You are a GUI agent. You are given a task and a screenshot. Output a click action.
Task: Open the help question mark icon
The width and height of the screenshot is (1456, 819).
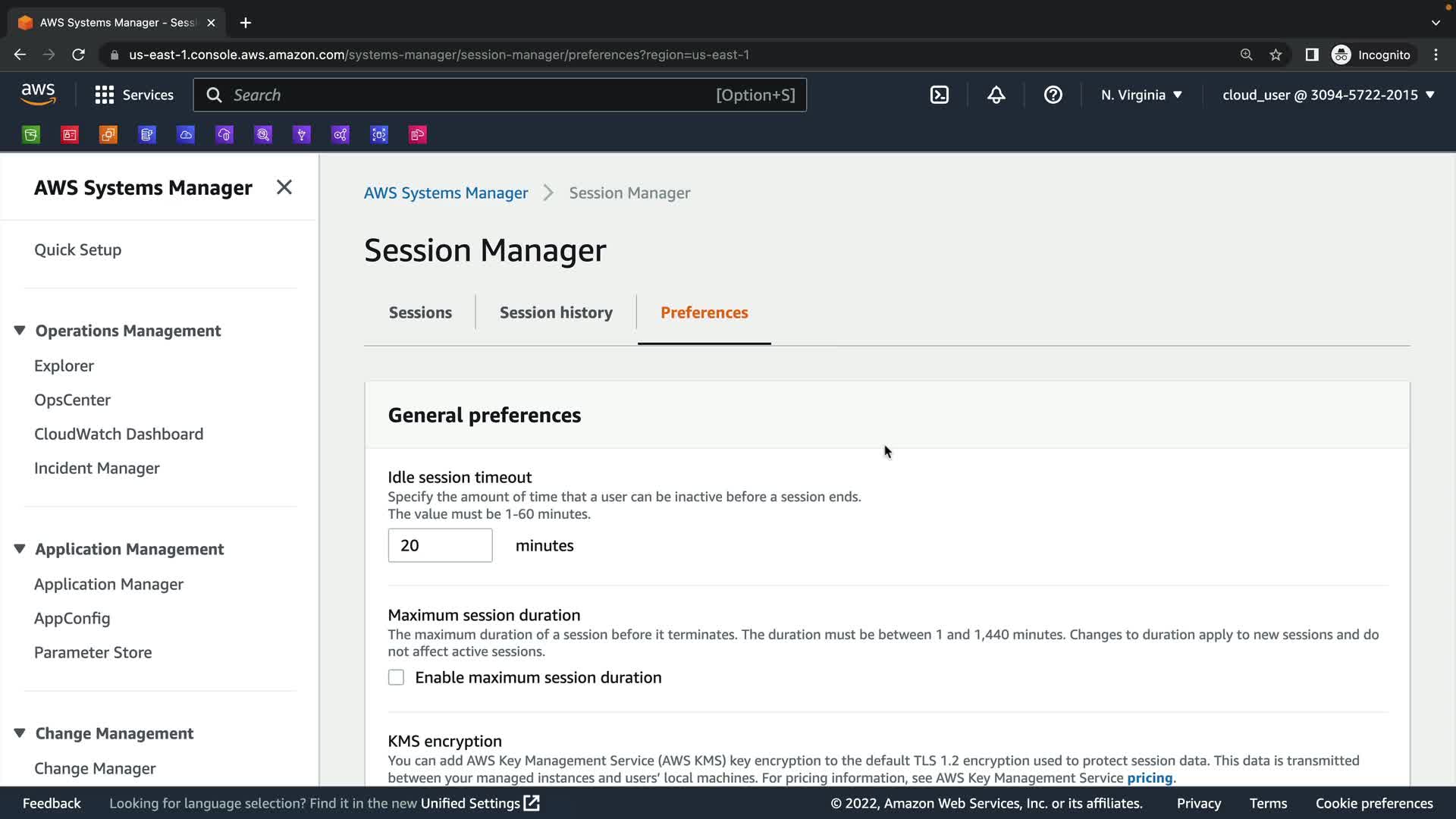pyautogui.click(x=1053, y=95)
